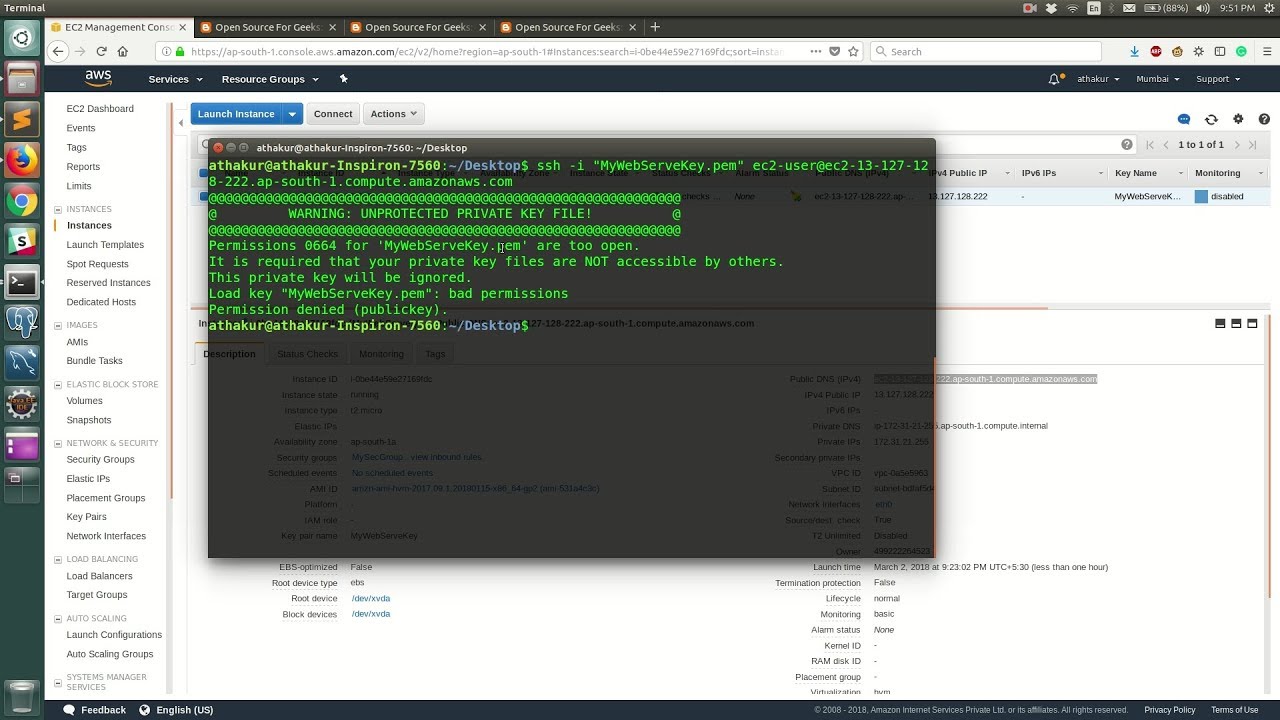Image resolution: width=1280 pixels, height=720 pixels.
Task: Open the EC2 feedback chat bubble icon
Action: (1184, 119)
